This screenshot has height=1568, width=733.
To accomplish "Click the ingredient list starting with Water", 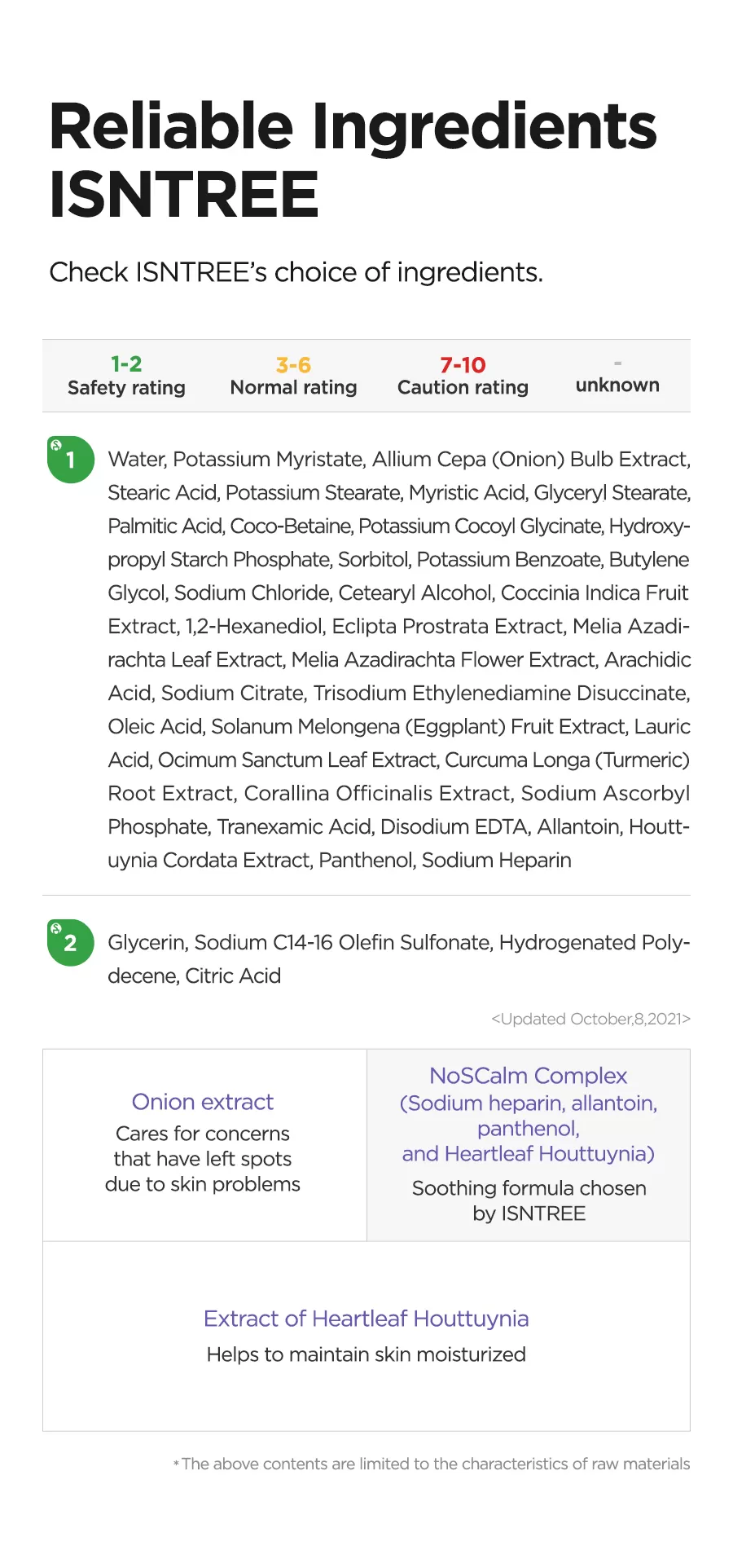I will 399,659.
